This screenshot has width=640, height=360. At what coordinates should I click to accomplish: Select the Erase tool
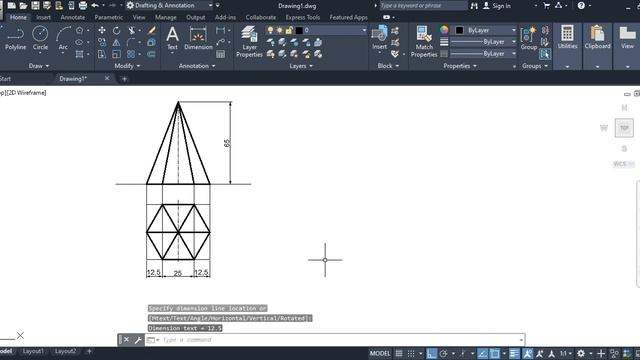pos(151,30)
